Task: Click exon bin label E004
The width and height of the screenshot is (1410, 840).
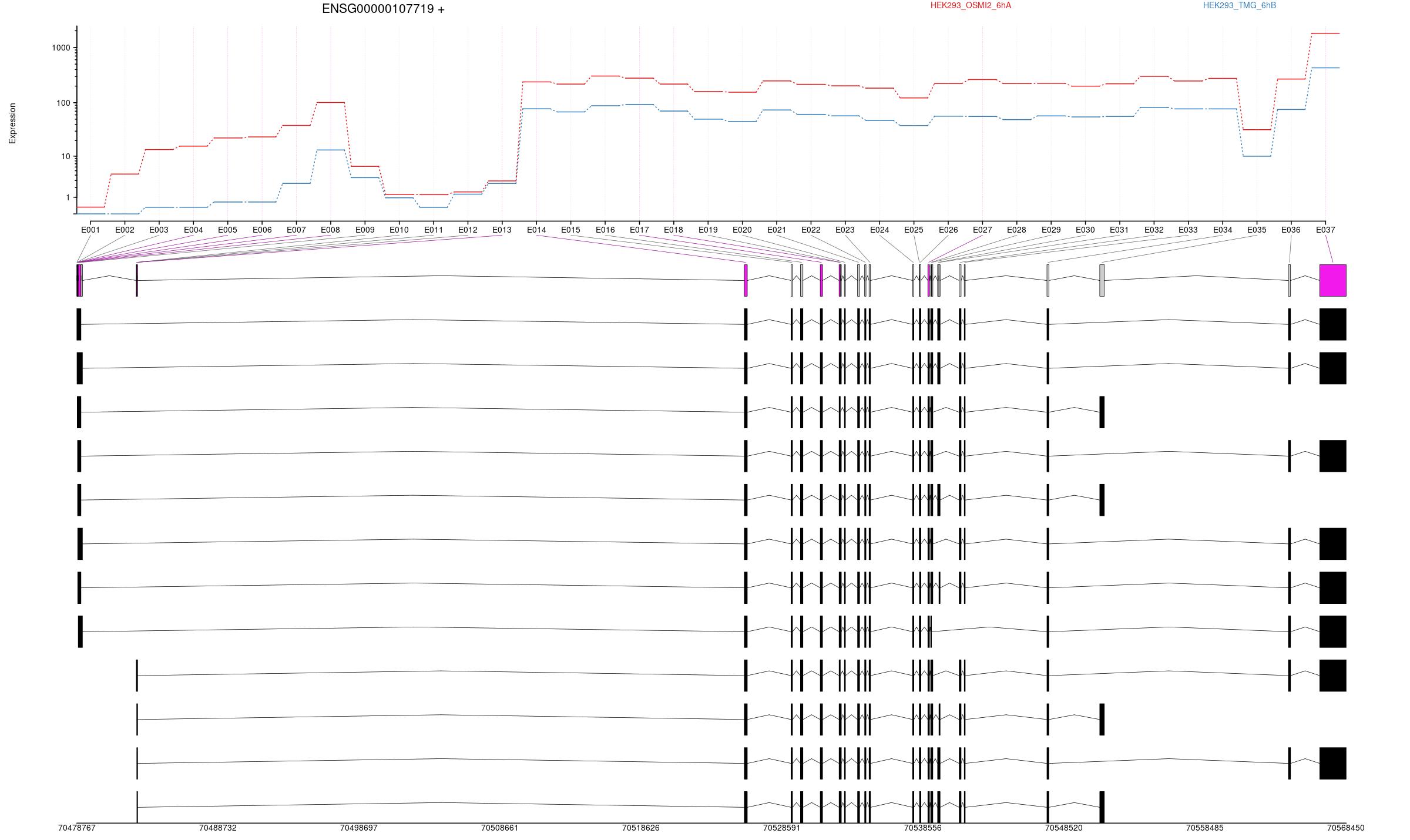Action: 193,230
